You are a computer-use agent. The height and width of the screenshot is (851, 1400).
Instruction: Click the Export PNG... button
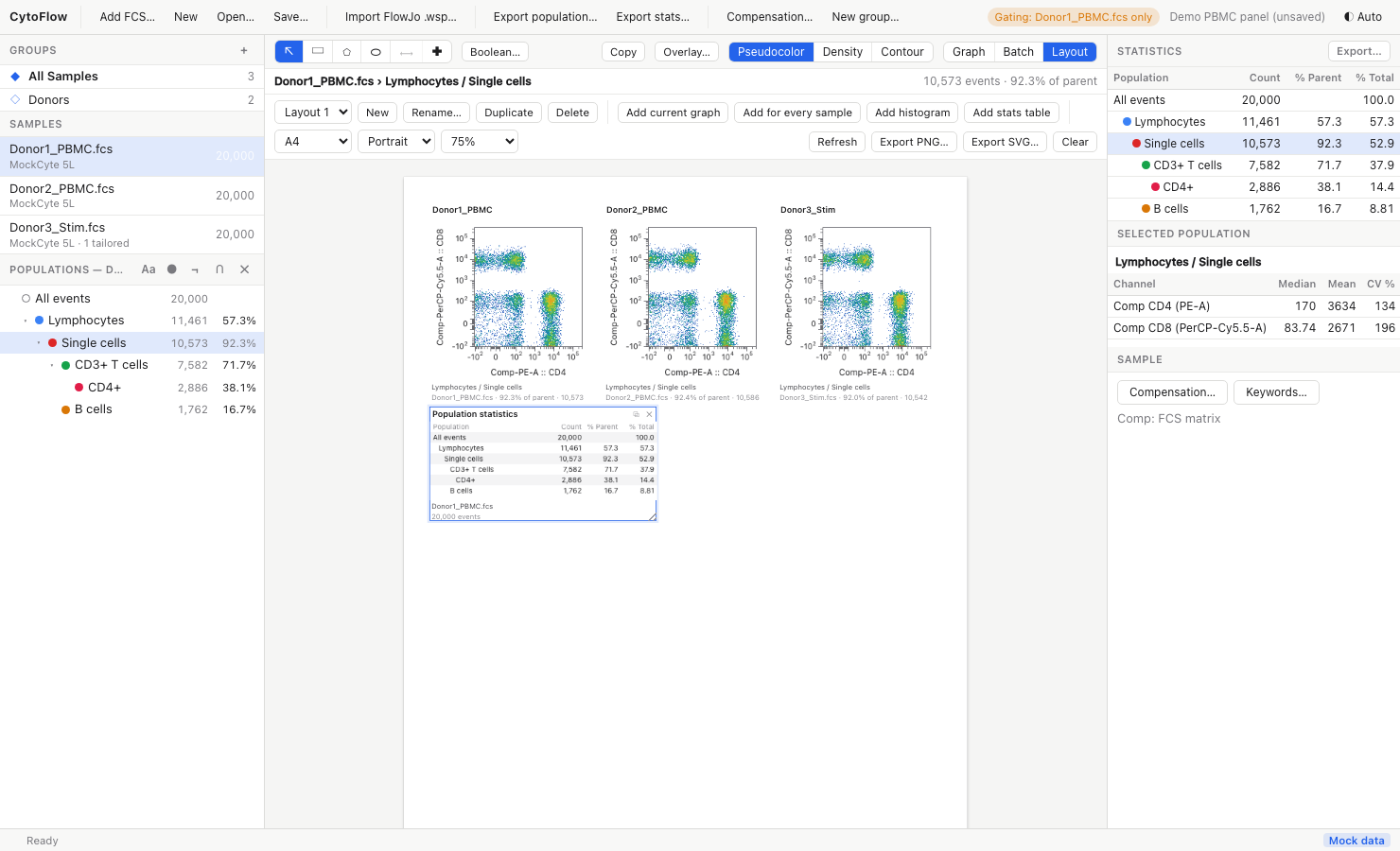(914, 142)
